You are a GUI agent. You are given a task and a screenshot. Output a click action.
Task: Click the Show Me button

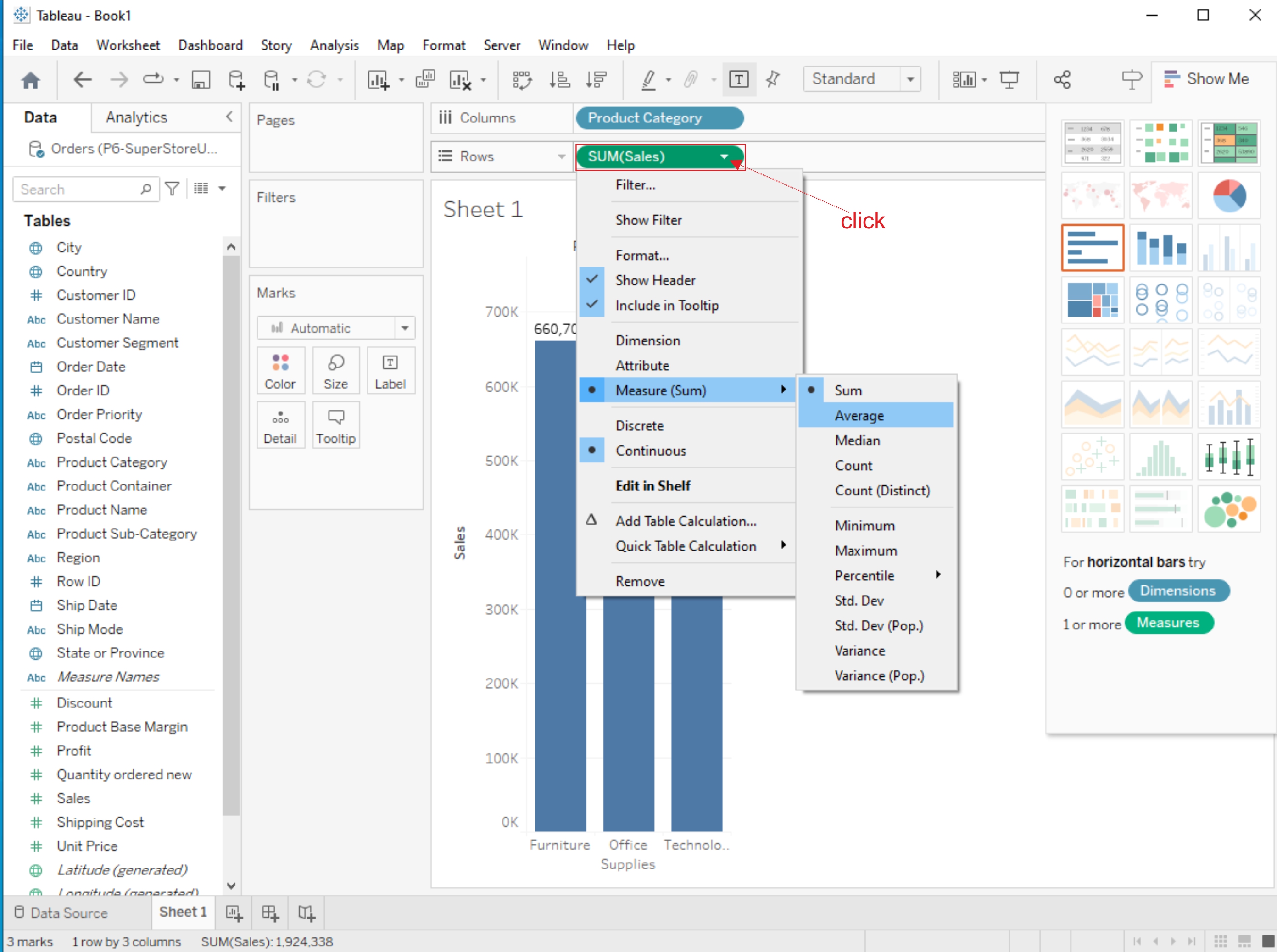click(1207, 79)
